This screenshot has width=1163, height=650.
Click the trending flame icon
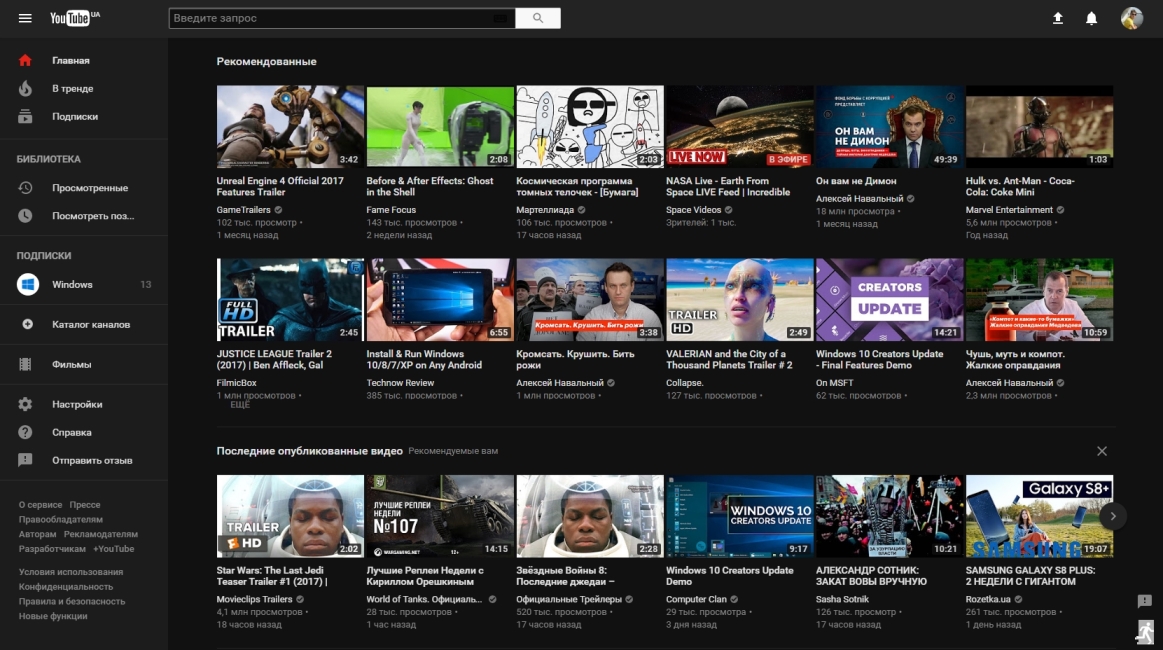pyautogui.click(x=25, y=88)
